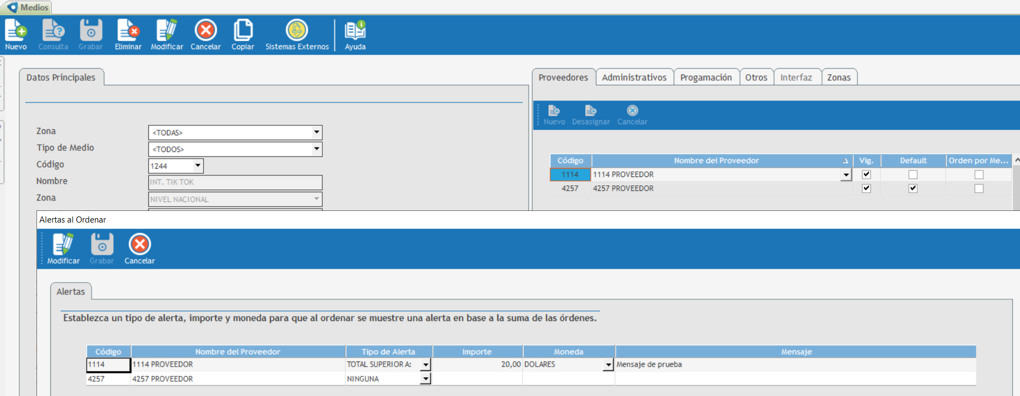Select code cell 4257 in Proveedores grid
1020x396 pixels.
point(570,189)
